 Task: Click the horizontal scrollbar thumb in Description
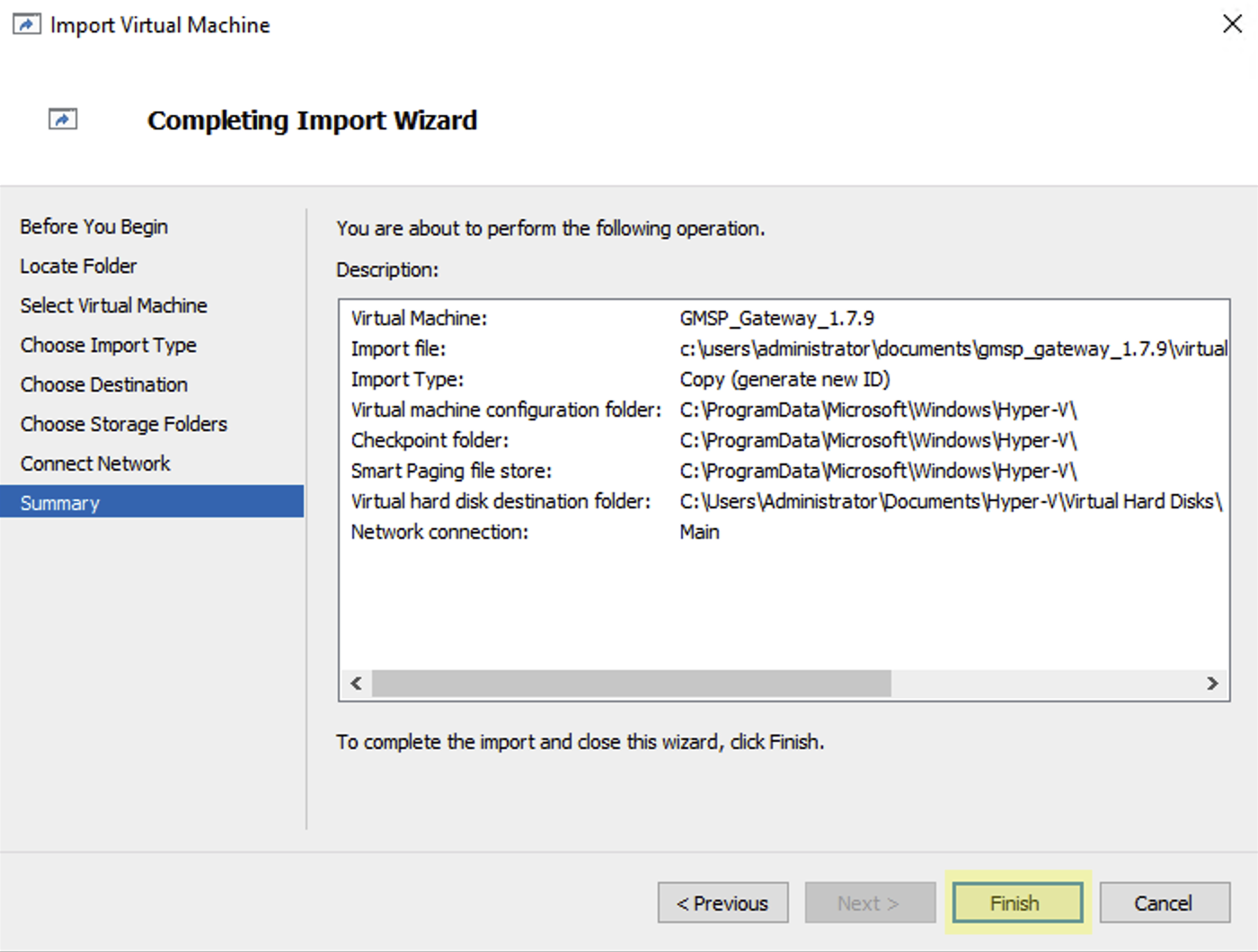(631, 683)
